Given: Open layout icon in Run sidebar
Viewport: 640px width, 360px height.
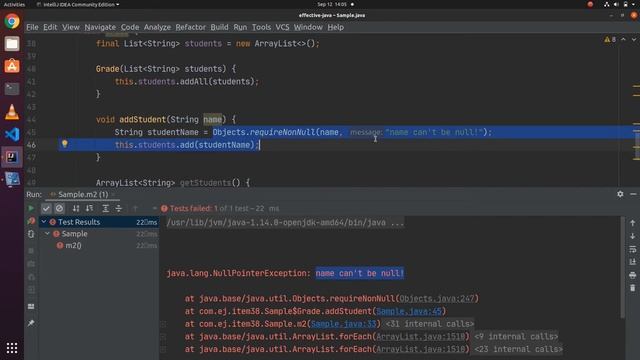Looking at the screenshot, I should point(31,307).
